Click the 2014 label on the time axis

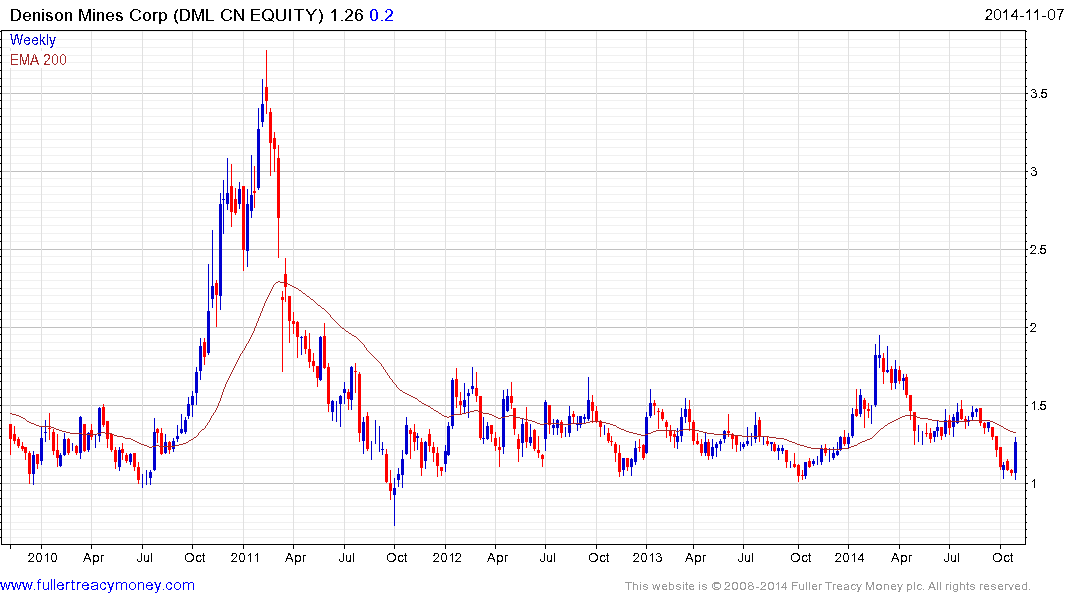click(x=849, y=557)
